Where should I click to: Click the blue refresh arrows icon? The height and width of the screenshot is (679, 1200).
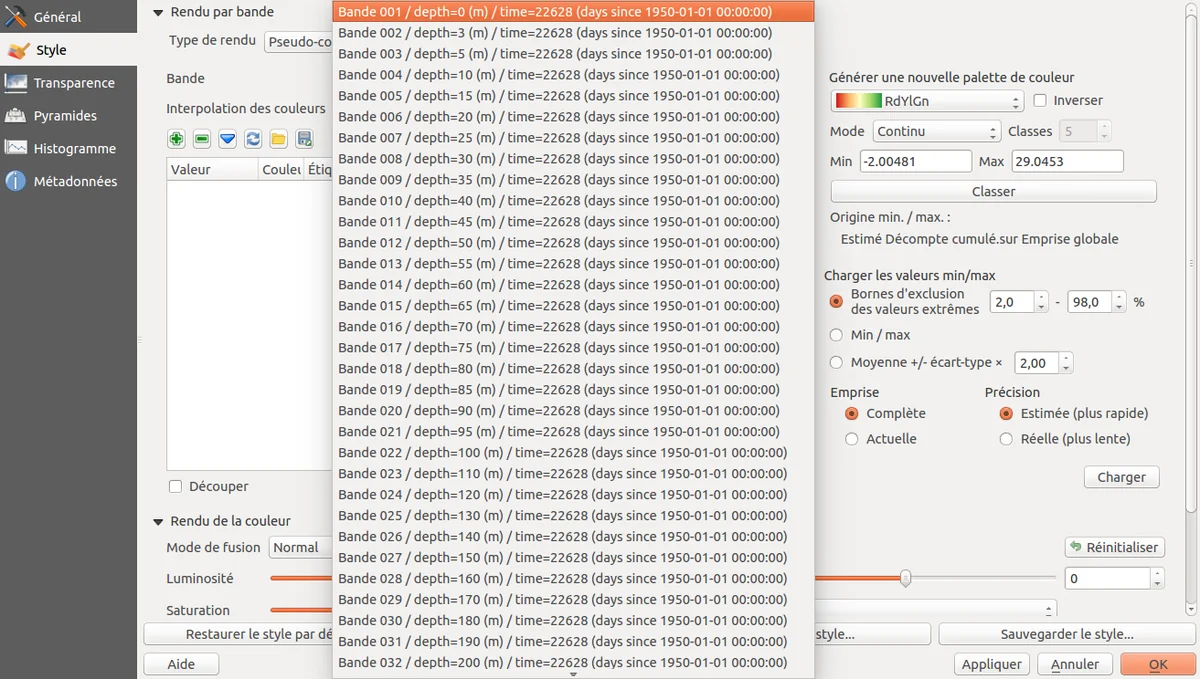point(253,139)
